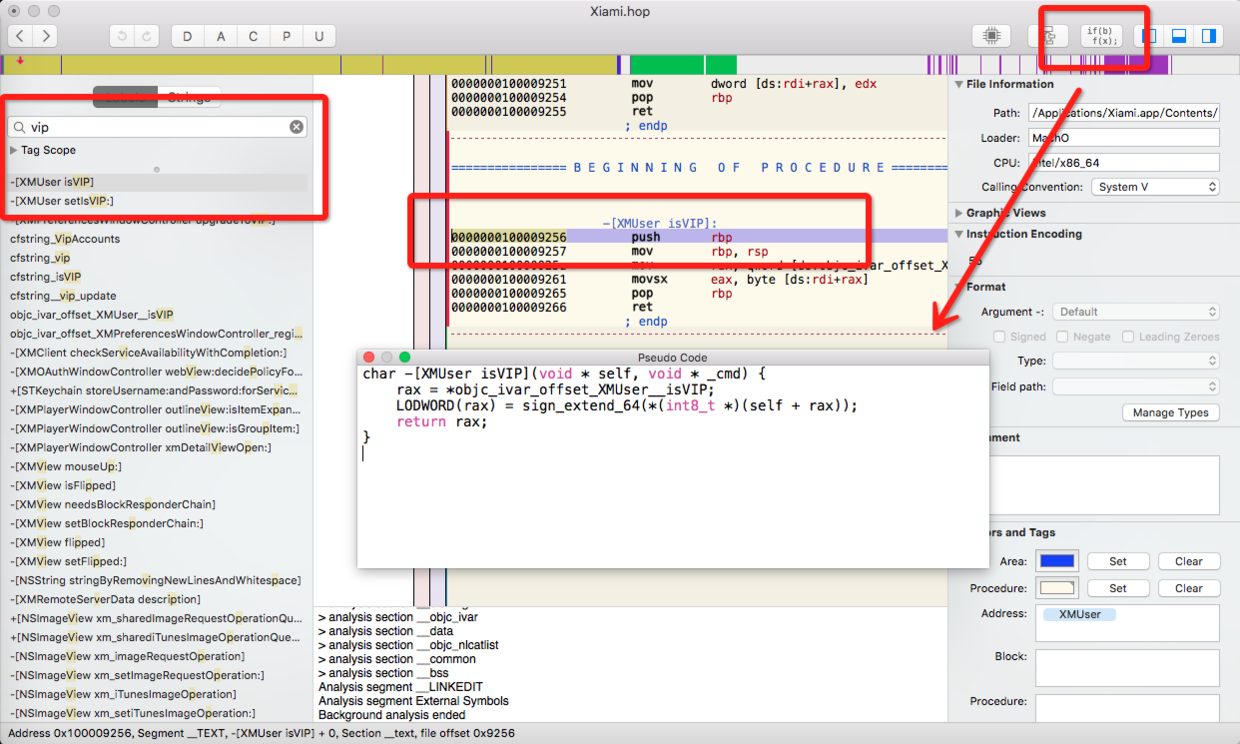The width and height of the screenshot is (1240, 744).
Task: Open control flow graph view
Action: point(1048,36)
